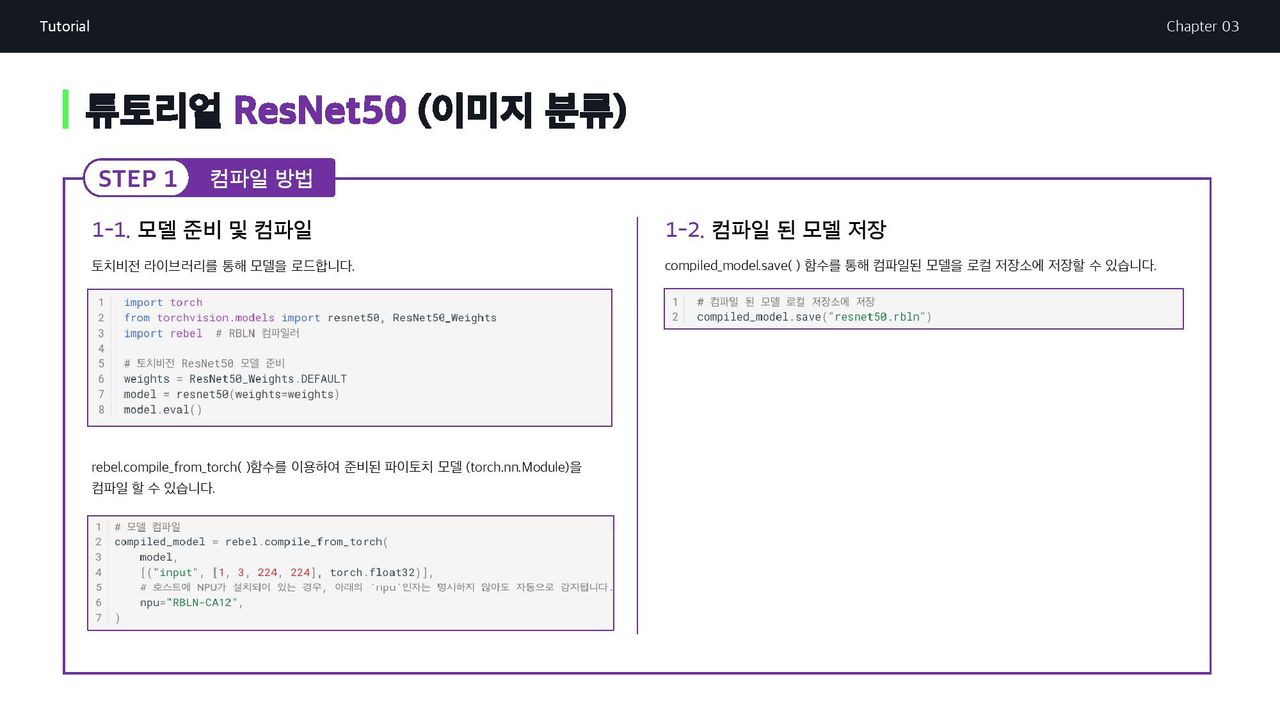Click the 'Tutorial' header label
The height and width of the screenshot is (720, 1280).
tap(65, 26)
